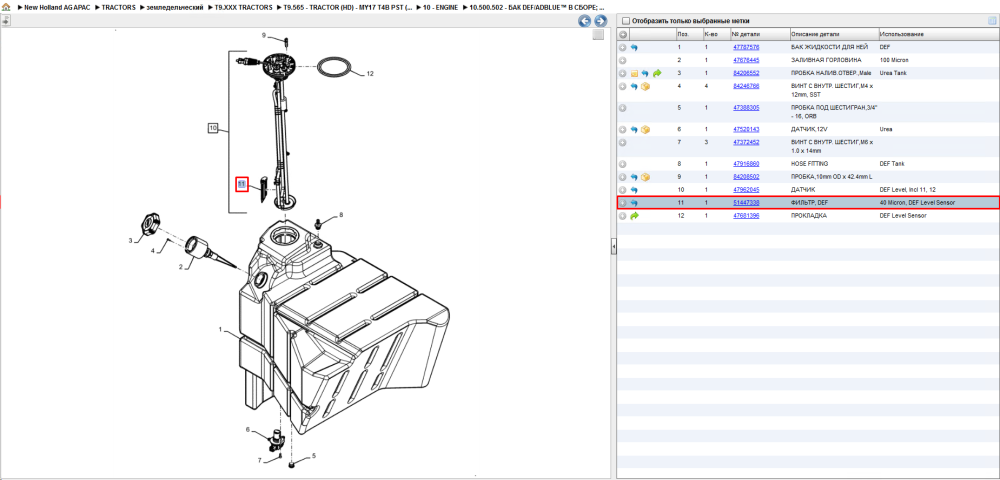Expand row 3 ПРОБКА НАЛИВ.ОТВЕР plus icon
The height and width of the screenshot is (480, 1000).
(622, 73)
